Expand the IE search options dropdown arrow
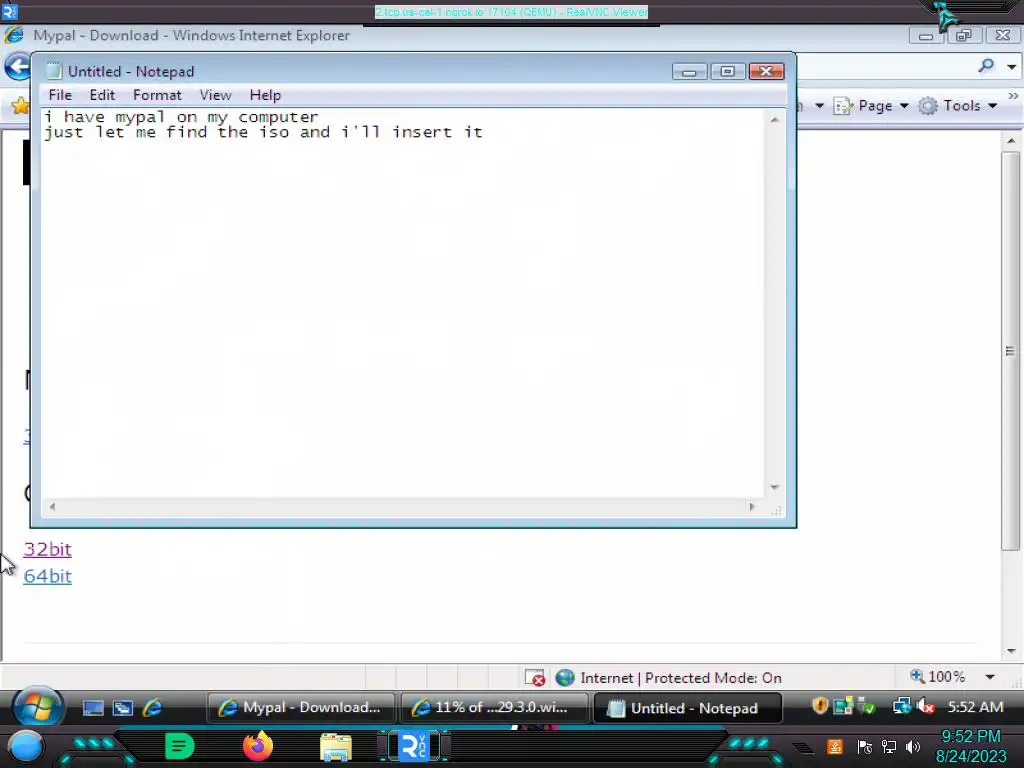 pyautogui.click(x=1012, y=67)
